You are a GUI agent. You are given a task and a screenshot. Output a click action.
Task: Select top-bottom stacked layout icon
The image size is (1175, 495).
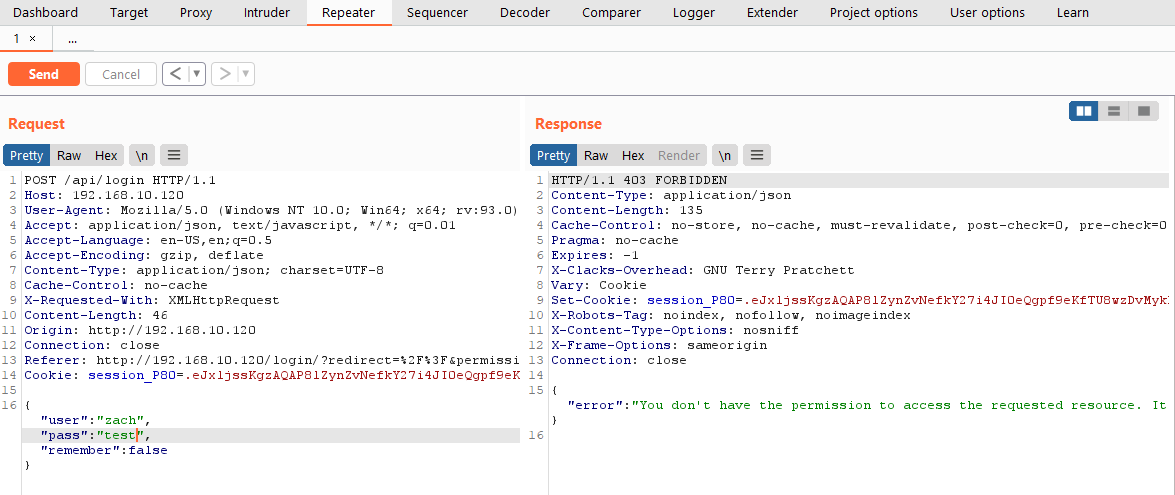pyautogui.click(x=1113, y=111)
